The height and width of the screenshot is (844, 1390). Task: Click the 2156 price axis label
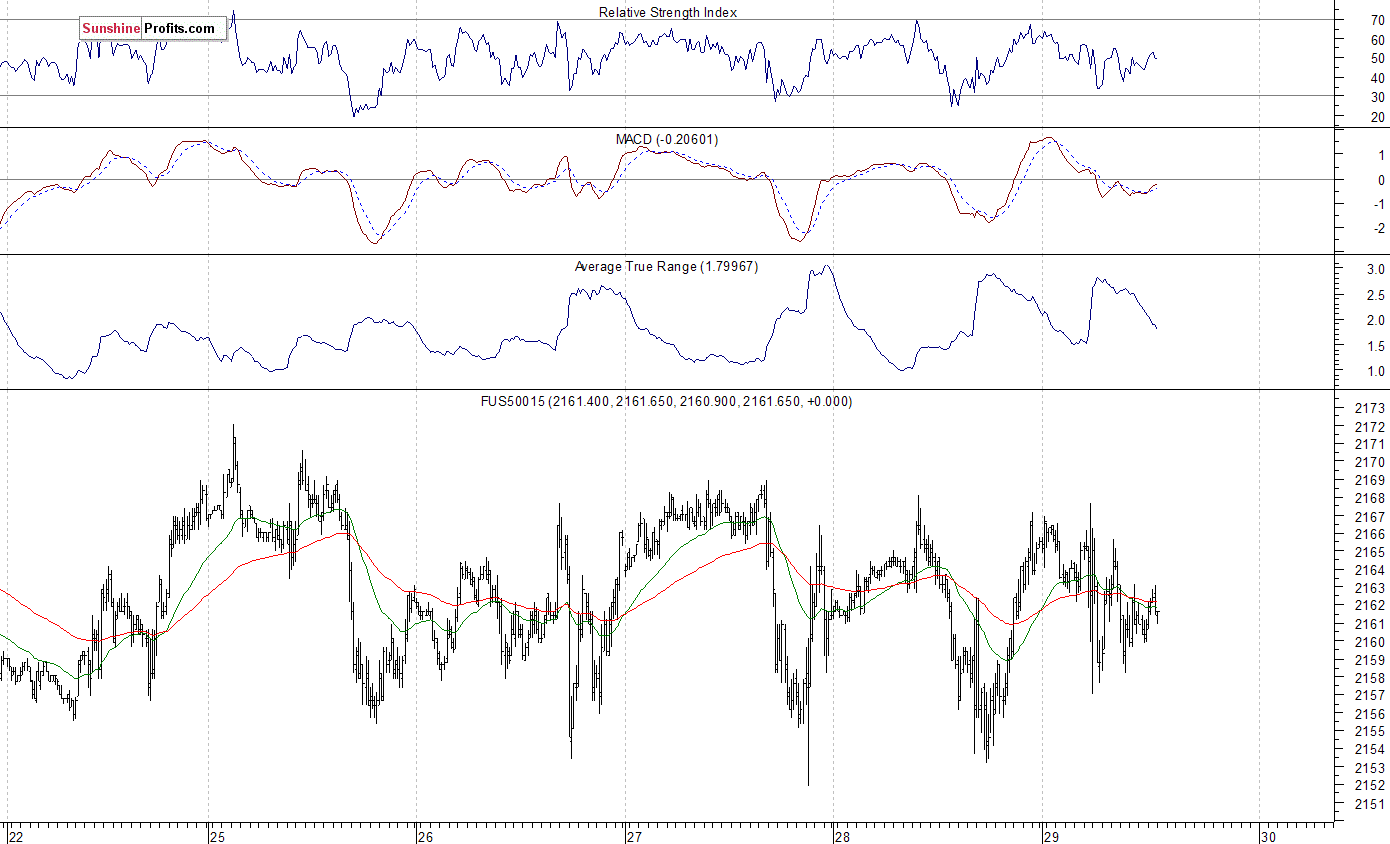point(1368,715)
